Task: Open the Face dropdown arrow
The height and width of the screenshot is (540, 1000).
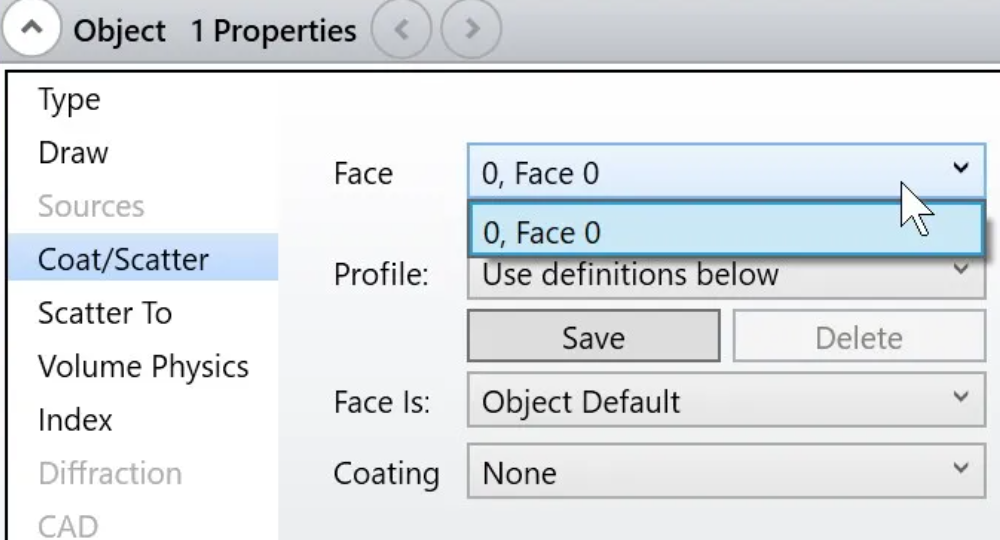Action: tap(960, 169)
